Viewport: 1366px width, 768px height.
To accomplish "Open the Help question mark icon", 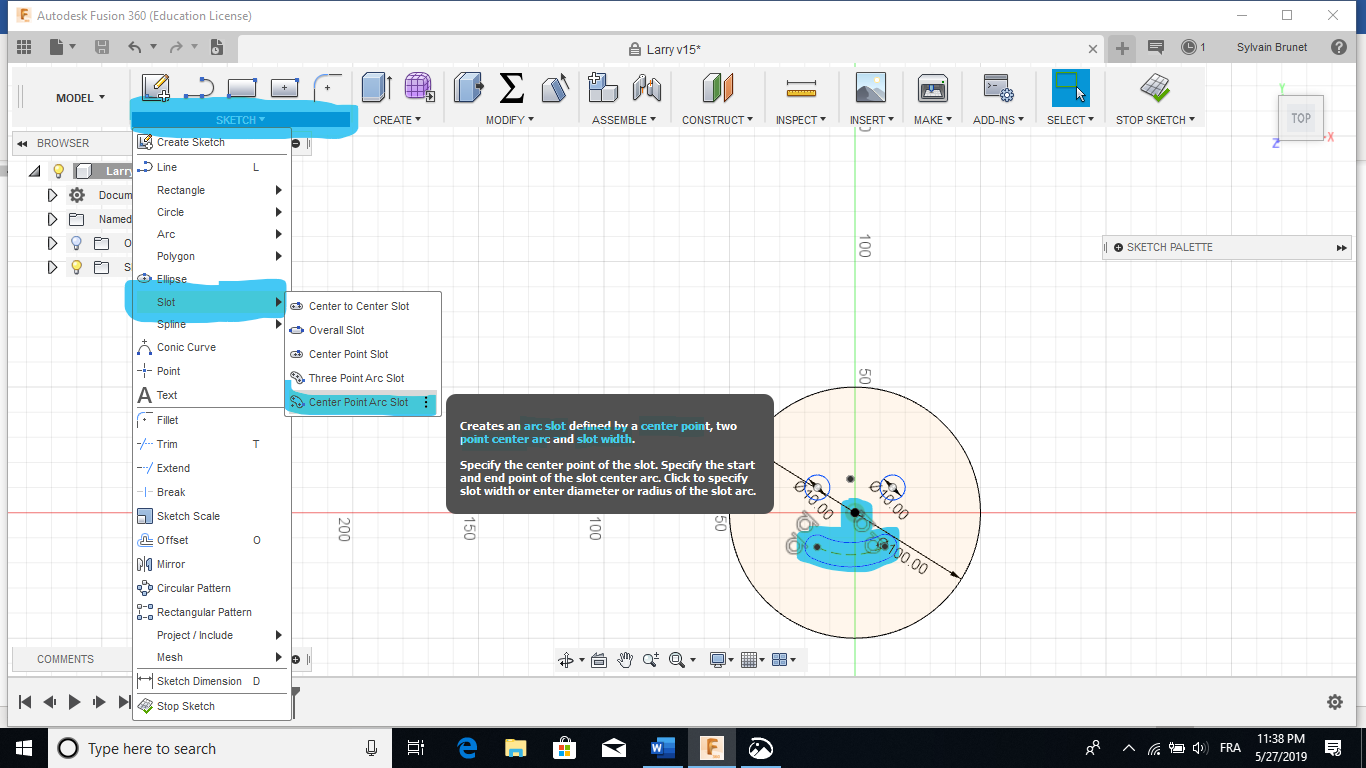I will point(1339,47).
